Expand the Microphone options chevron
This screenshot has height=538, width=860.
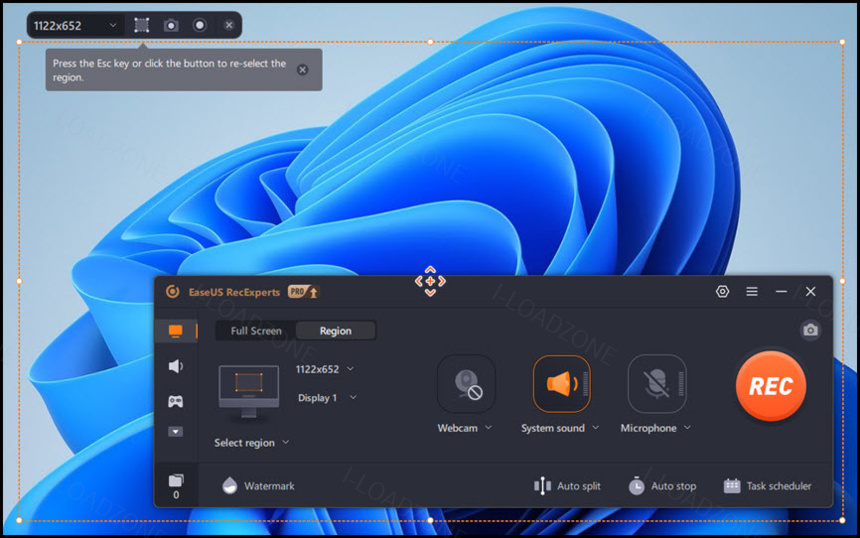point(687,428)
